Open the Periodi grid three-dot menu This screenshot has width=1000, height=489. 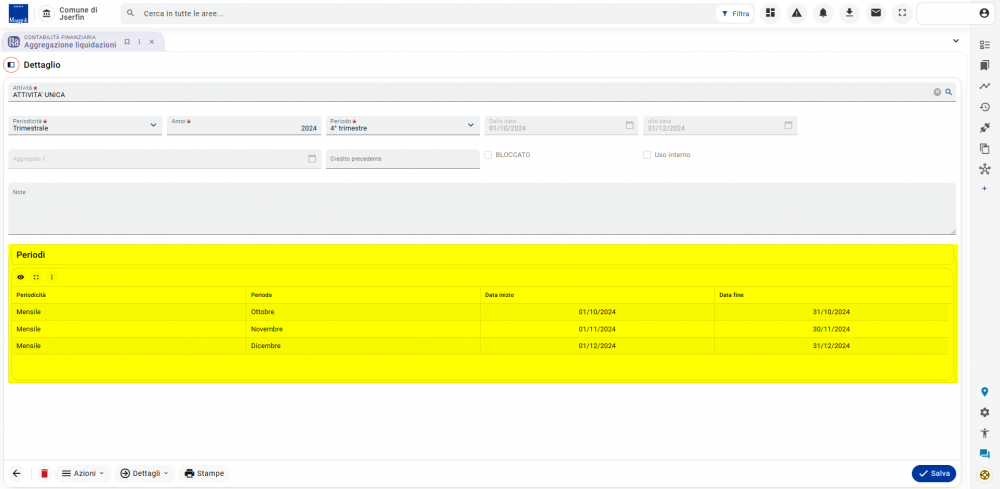tap(52, 277)
